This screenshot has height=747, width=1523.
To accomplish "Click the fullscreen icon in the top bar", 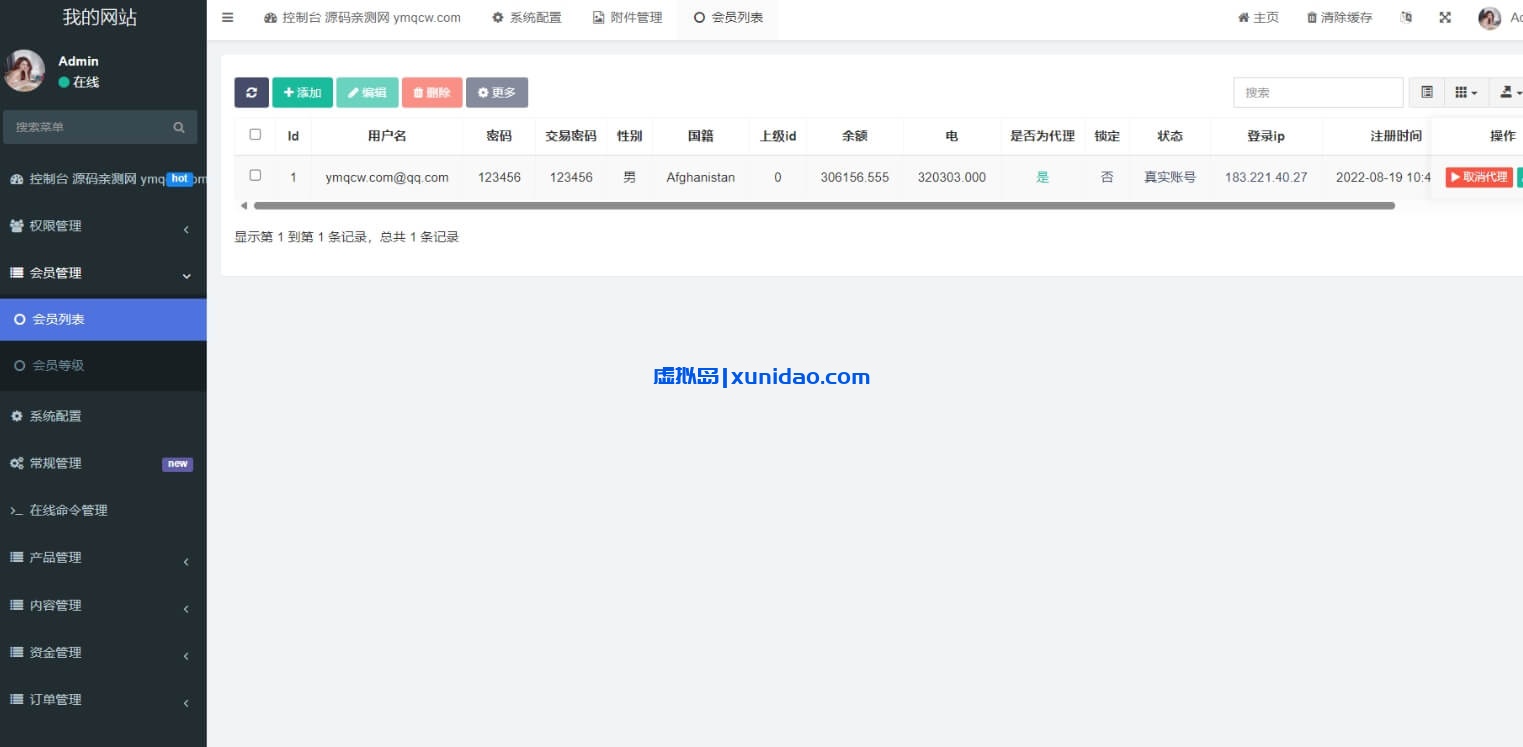I will click(1444, 17).
